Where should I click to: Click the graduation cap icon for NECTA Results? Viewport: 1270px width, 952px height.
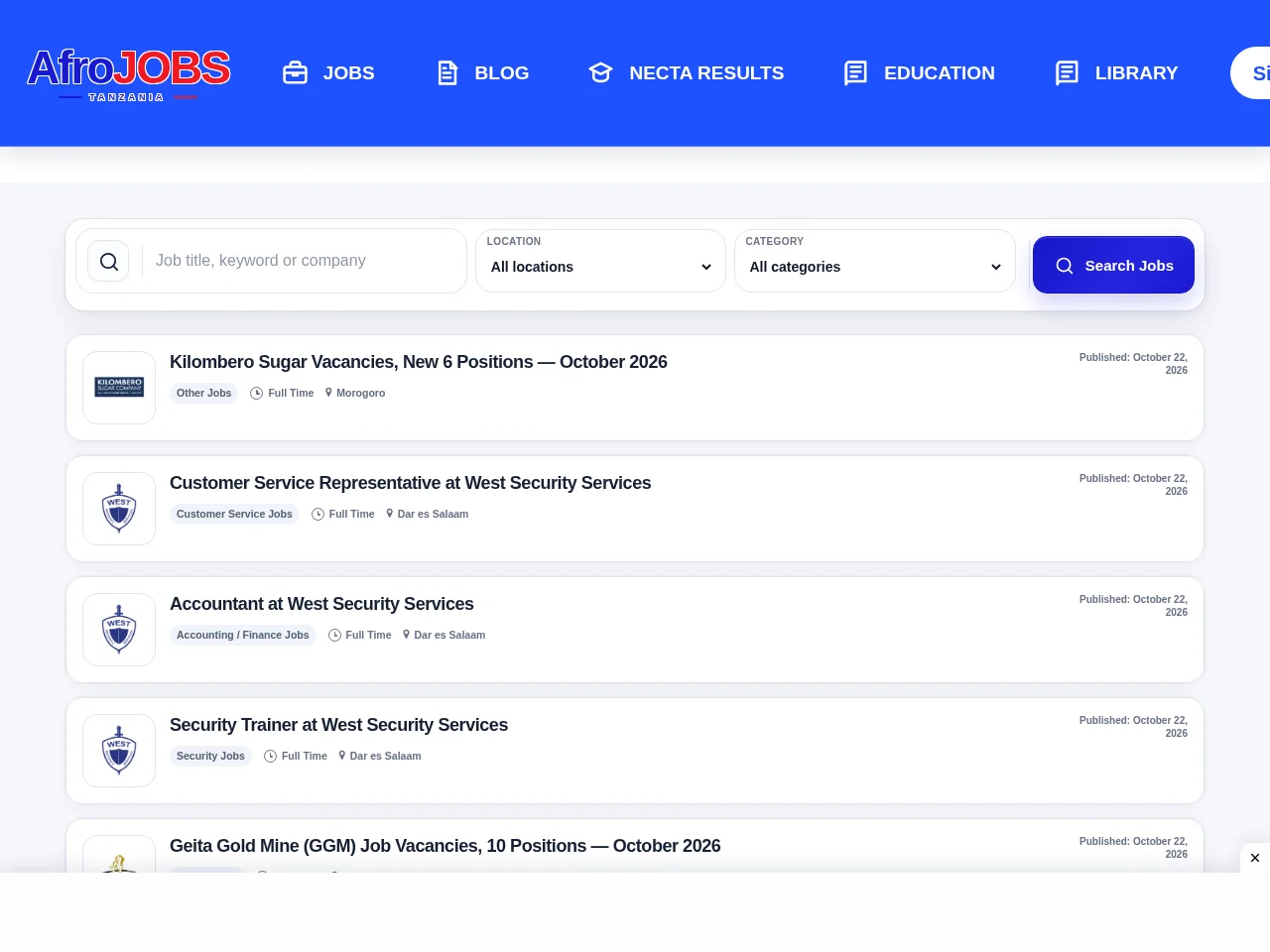point(600,72)
